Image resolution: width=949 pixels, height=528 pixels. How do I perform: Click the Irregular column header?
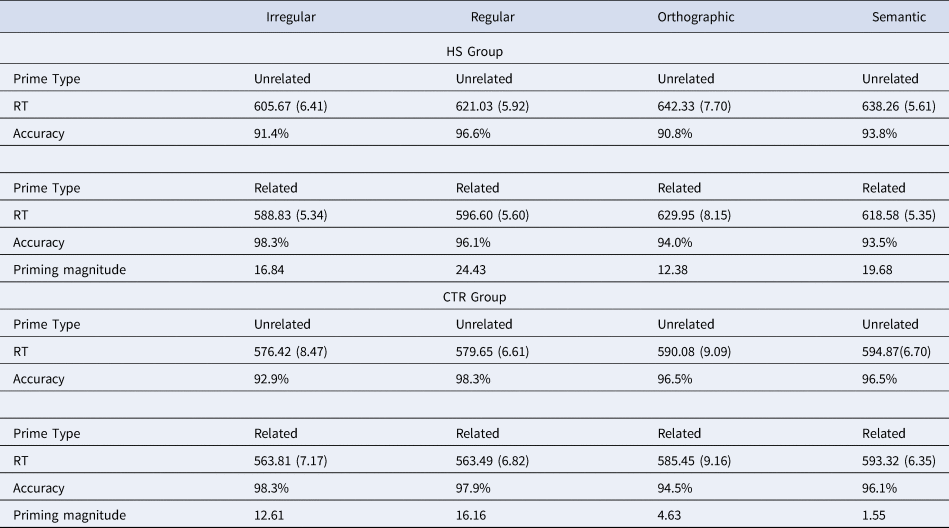(x=291, y=17)
